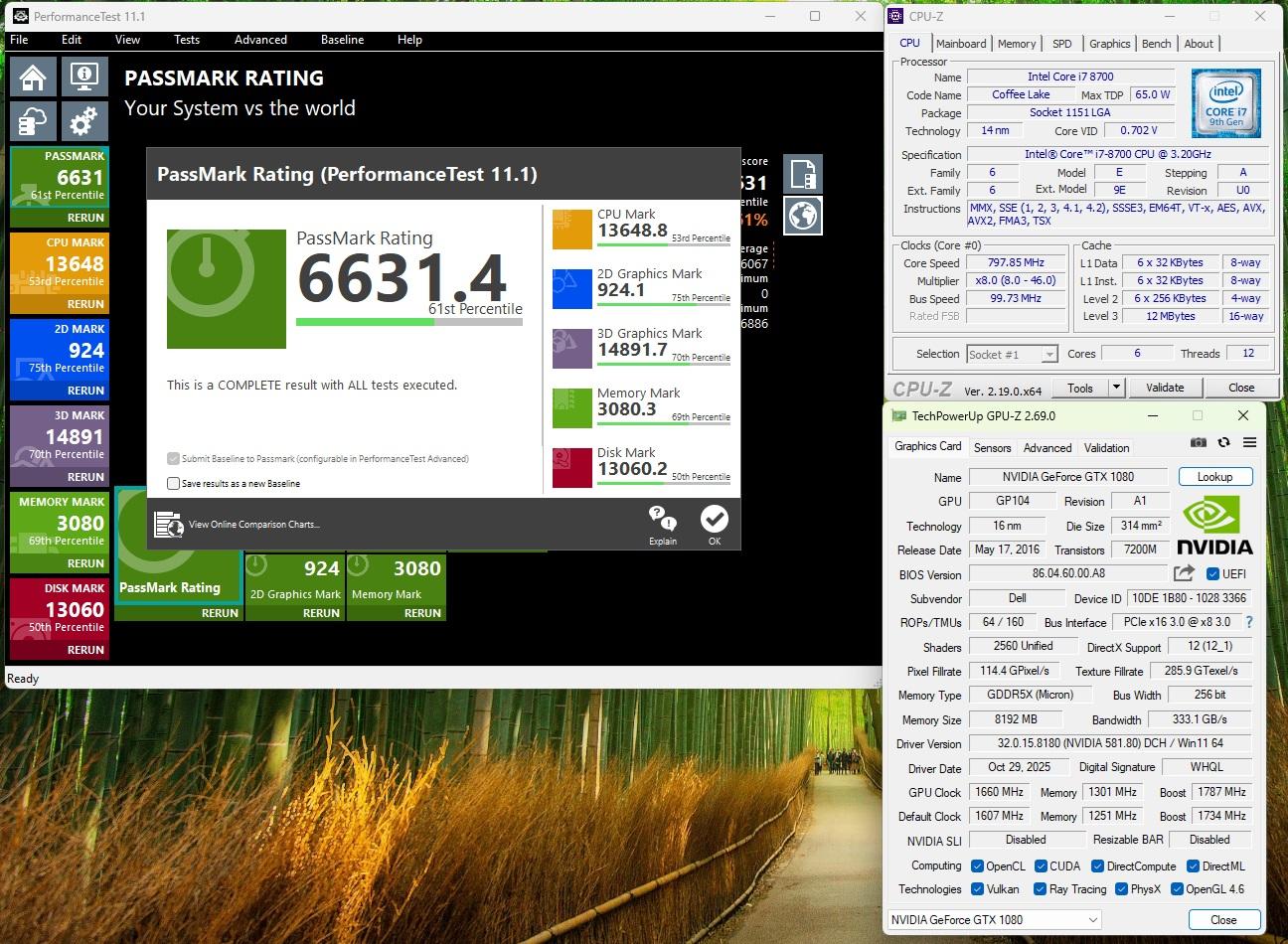This screenshot has height=944, width=1288.
Task: Click the PassMark Rating percentile progress bar
Action: [408, 322]
